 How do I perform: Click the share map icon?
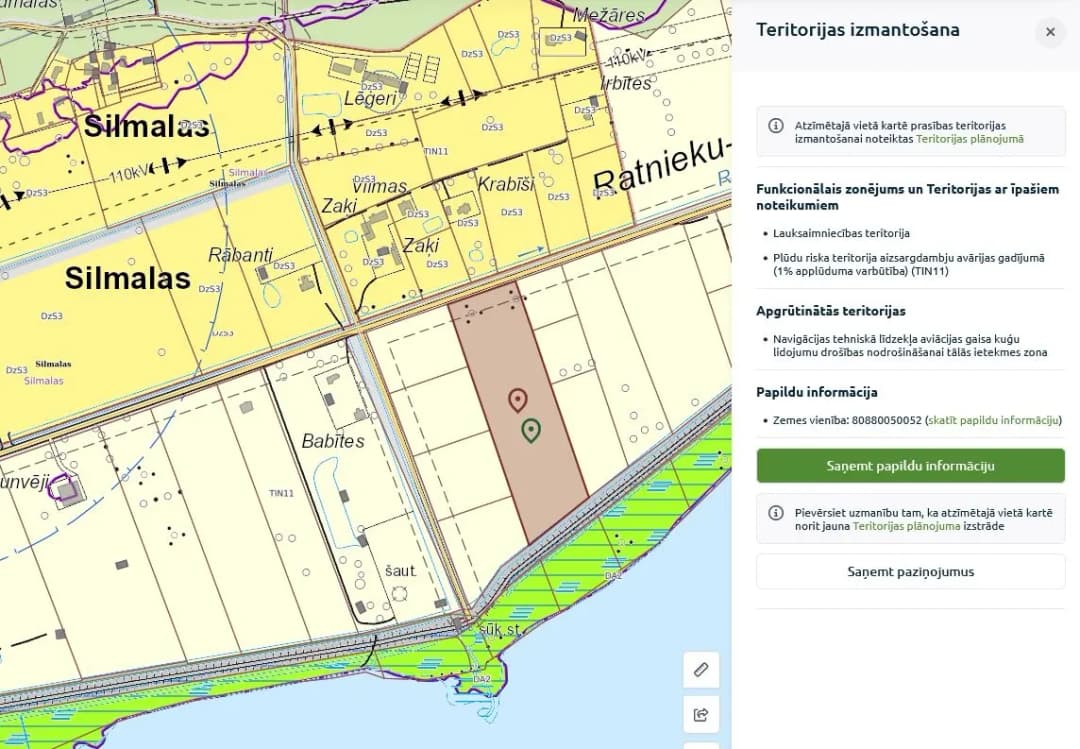[x=700, y=714]
